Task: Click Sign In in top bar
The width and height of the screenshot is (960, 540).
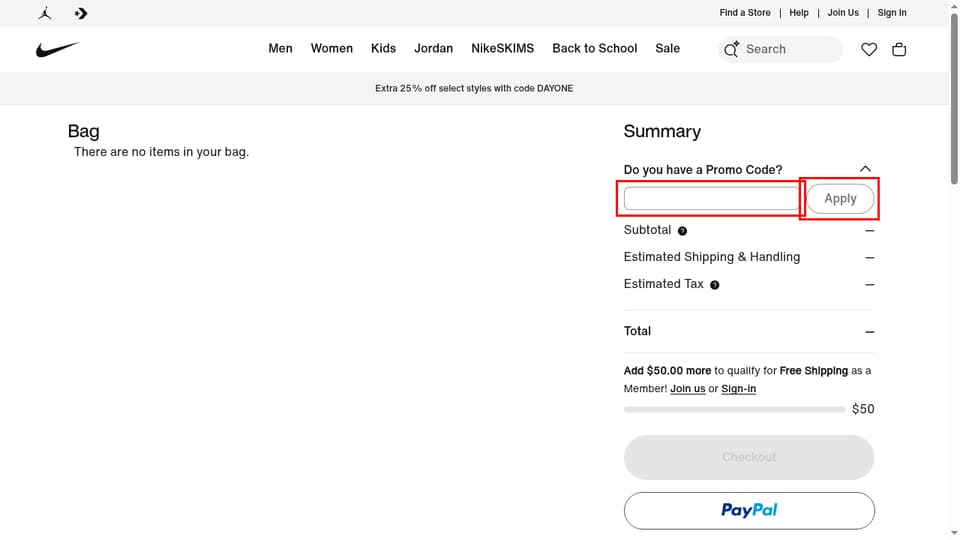Action: tap(892, 12)
